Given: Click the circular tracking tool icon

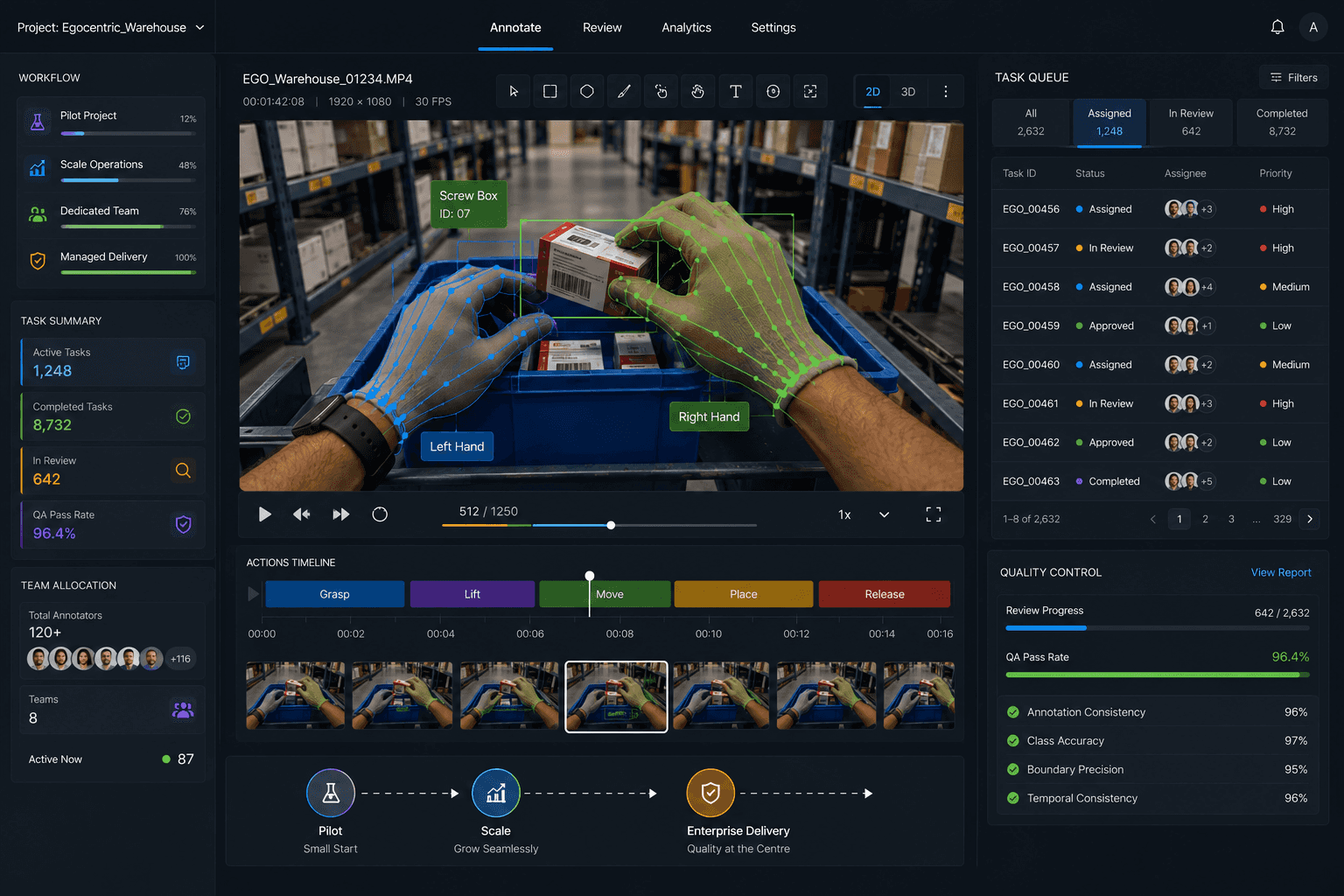Looking at the screenshot, I should click(x=773, y=91).
